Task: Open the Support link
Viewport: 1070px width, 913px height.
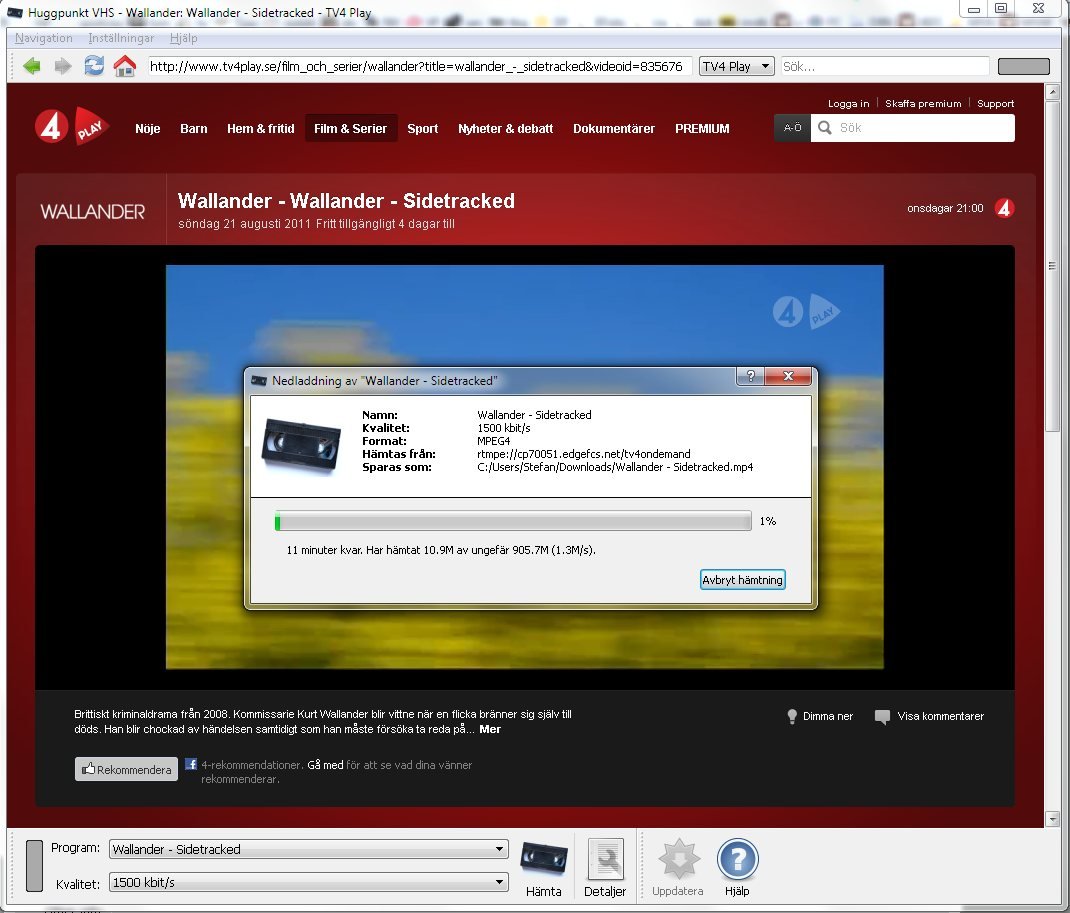Action: (996, 104)
